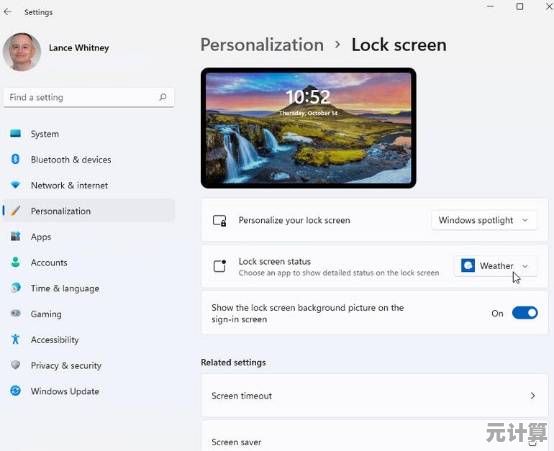Click the lock screen icon beside Personalize
The height and width of the screenshot is (451, 554).
coord(219,221)
